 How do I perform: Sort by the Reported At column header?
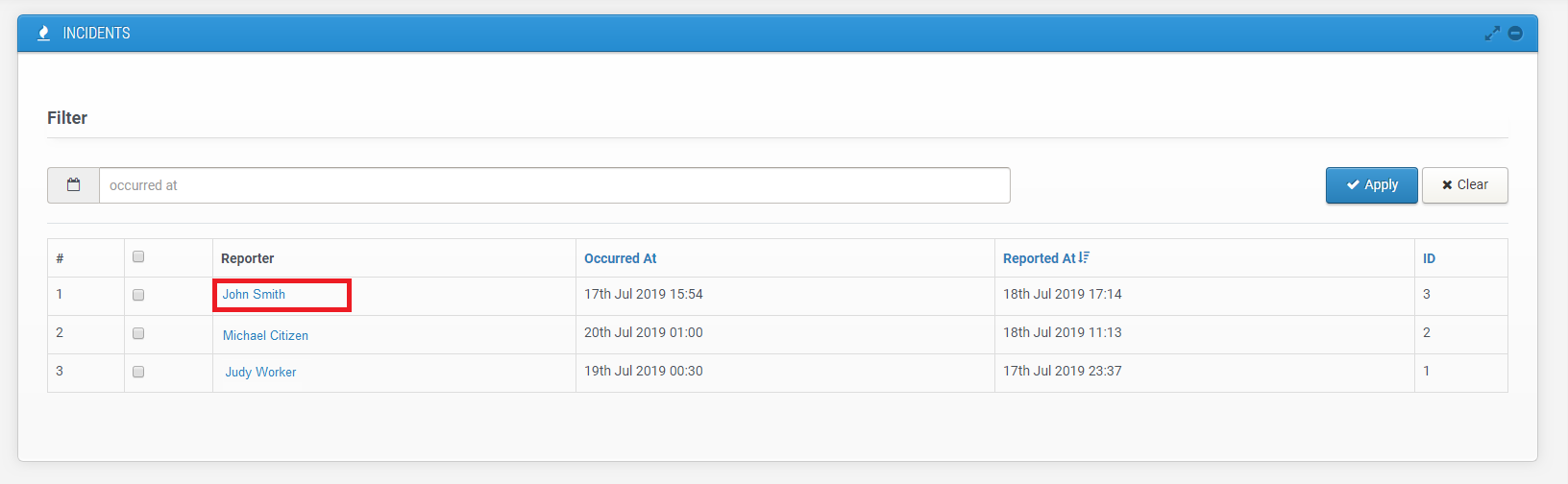(1039, 258)
